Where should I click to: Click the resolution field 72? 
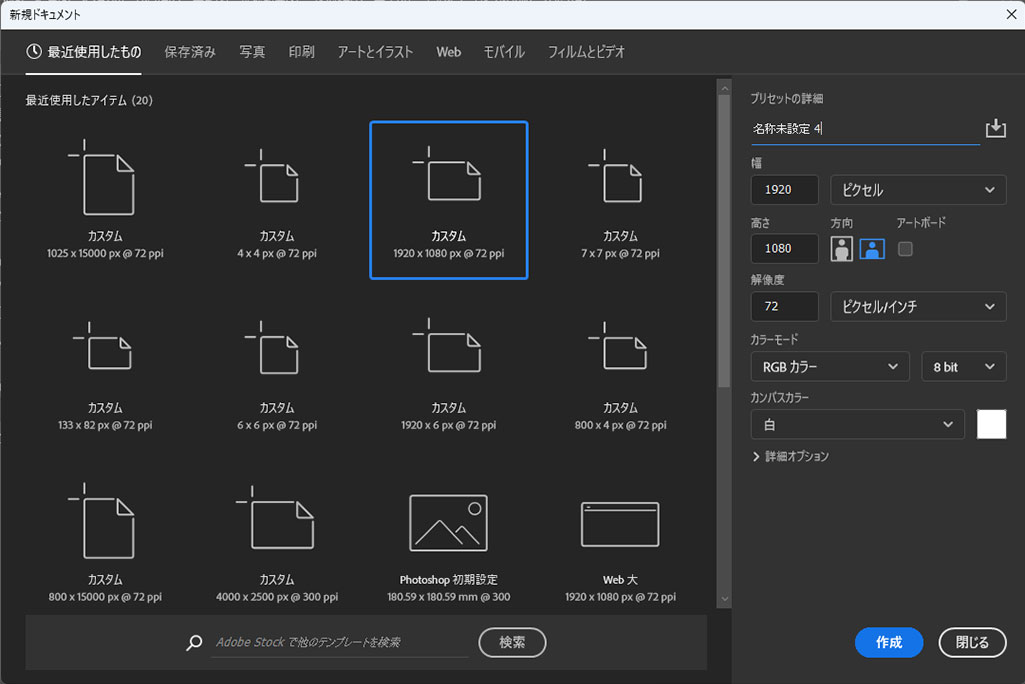pos(784,306)
